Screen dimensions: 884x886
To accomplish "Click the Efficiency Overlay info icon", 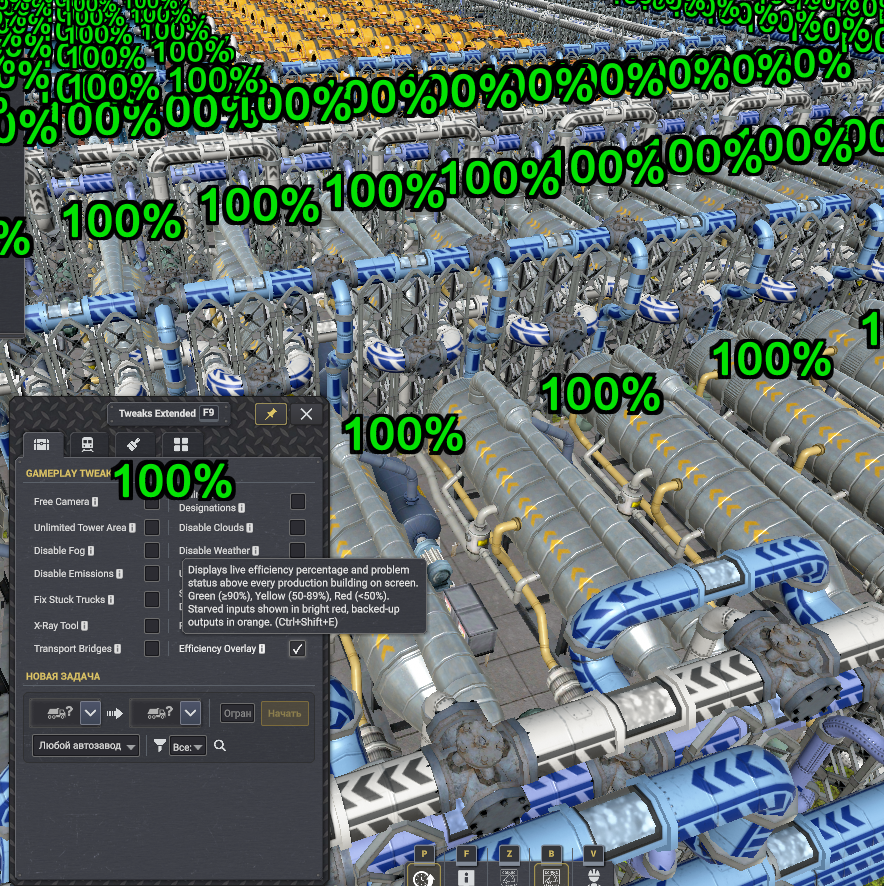I will click(x=262, y=649).
